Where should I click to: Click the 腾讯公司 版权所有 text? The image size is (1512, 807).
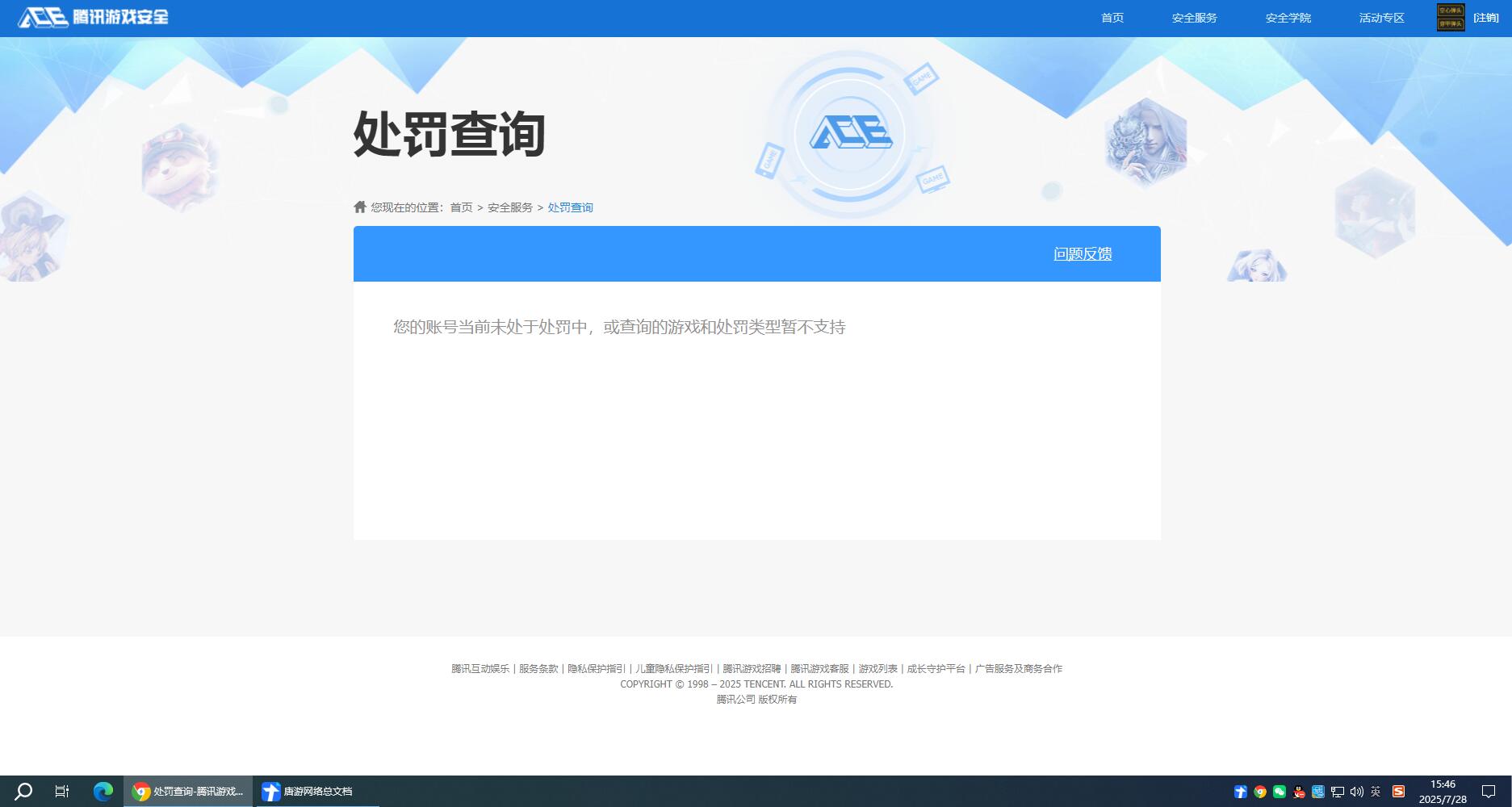coord(756,699)
